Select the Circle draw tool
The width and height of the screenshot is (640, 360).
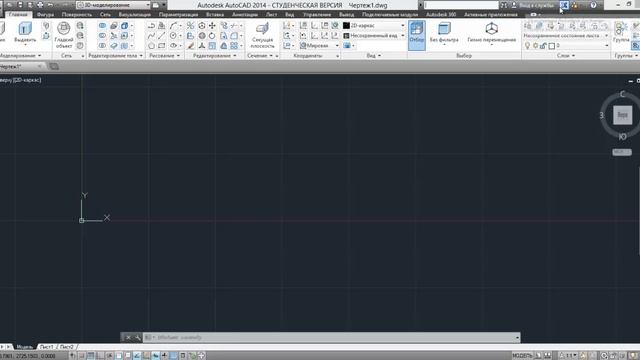173,36
